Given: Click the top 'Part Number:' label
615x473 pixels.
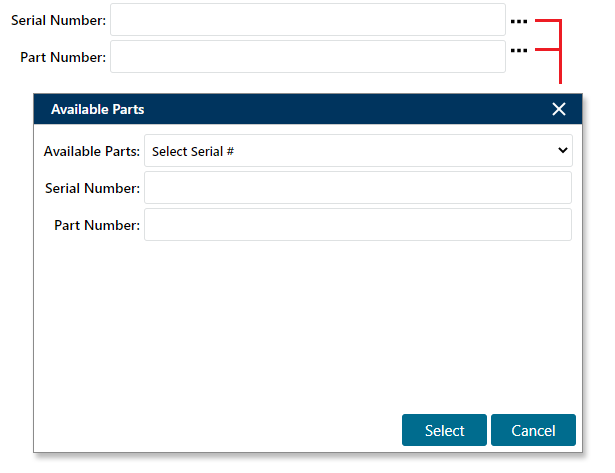Looking at the screenshot, I should (x=63, y=57).
